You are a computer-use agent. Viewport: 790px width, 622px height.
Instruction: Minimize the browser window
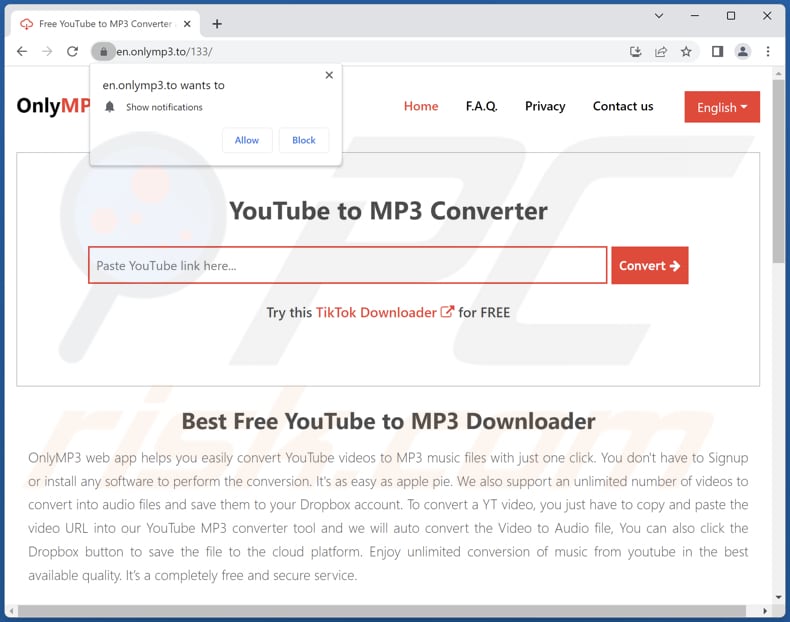click(x=695, y=16)
